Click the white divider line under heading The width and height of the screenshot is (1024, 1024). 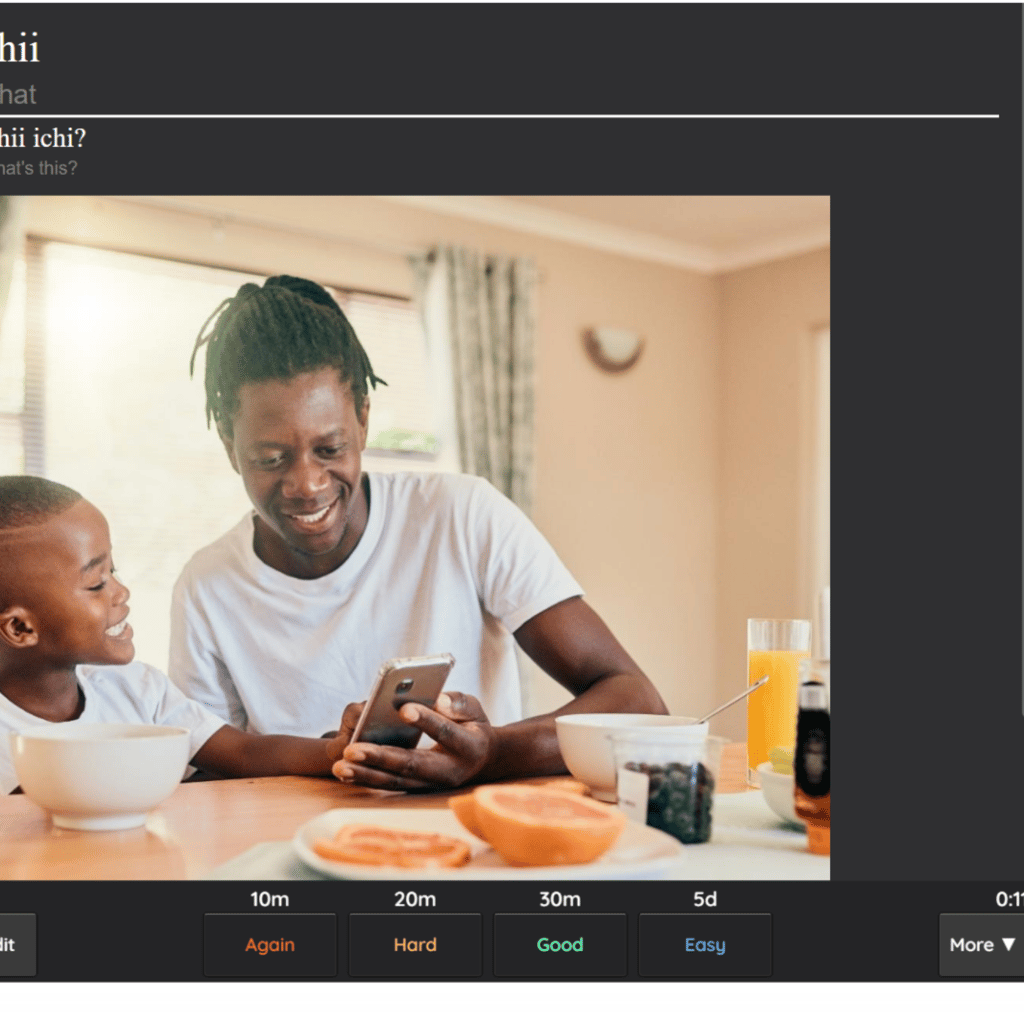(499, 116)
